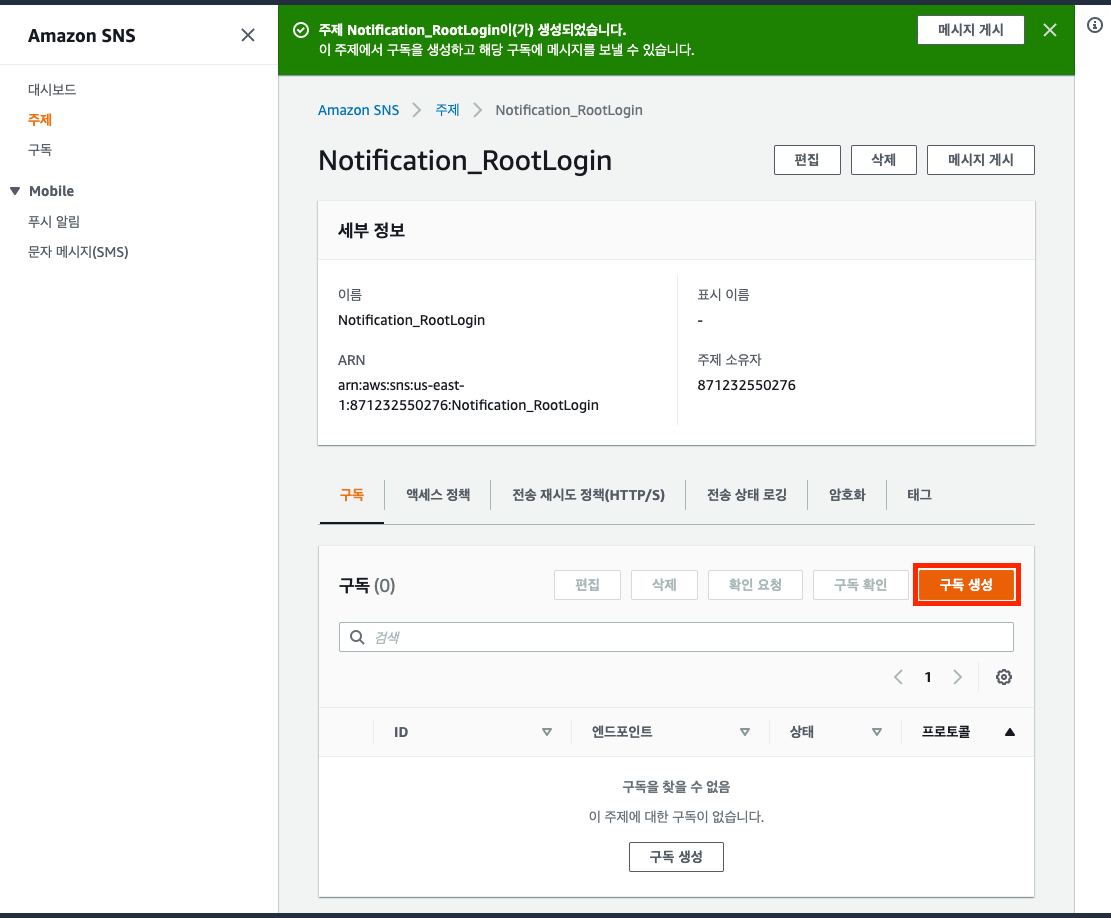Viewport: 1111px width, 918px height.
Task: Collapse the Mobile section in sidebar
Action: click(x=15, y=191)
